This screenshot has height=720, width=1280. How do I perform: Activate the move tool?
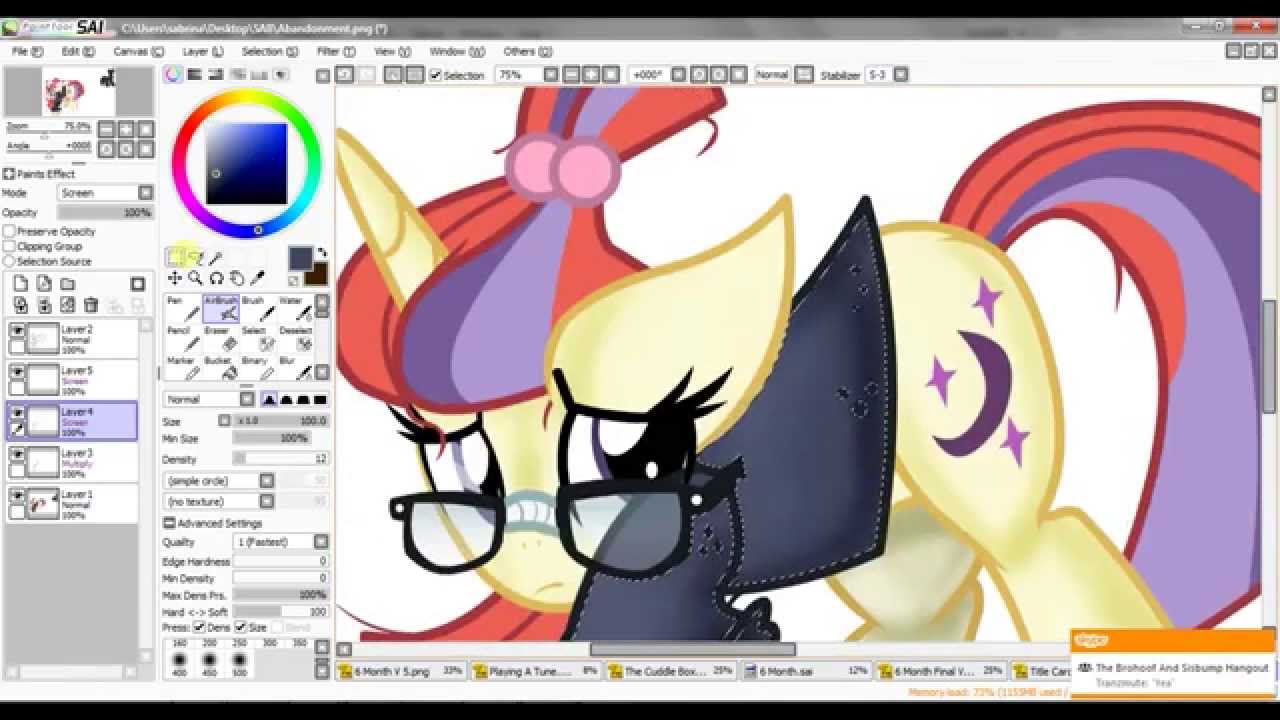pyautogui.click(x=175, y=278)
